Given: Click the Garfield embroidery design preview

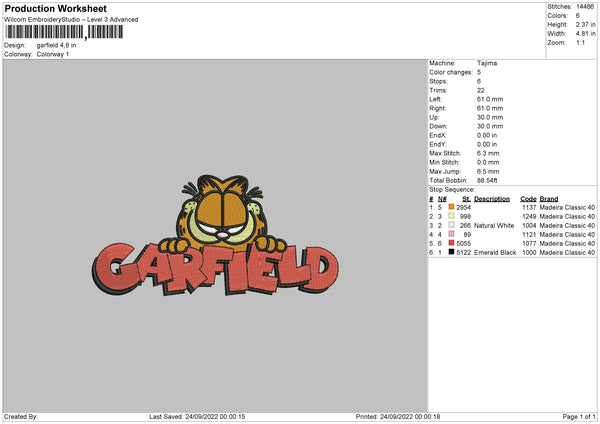Looking at the screenshot, I should (x=215, y=235).
